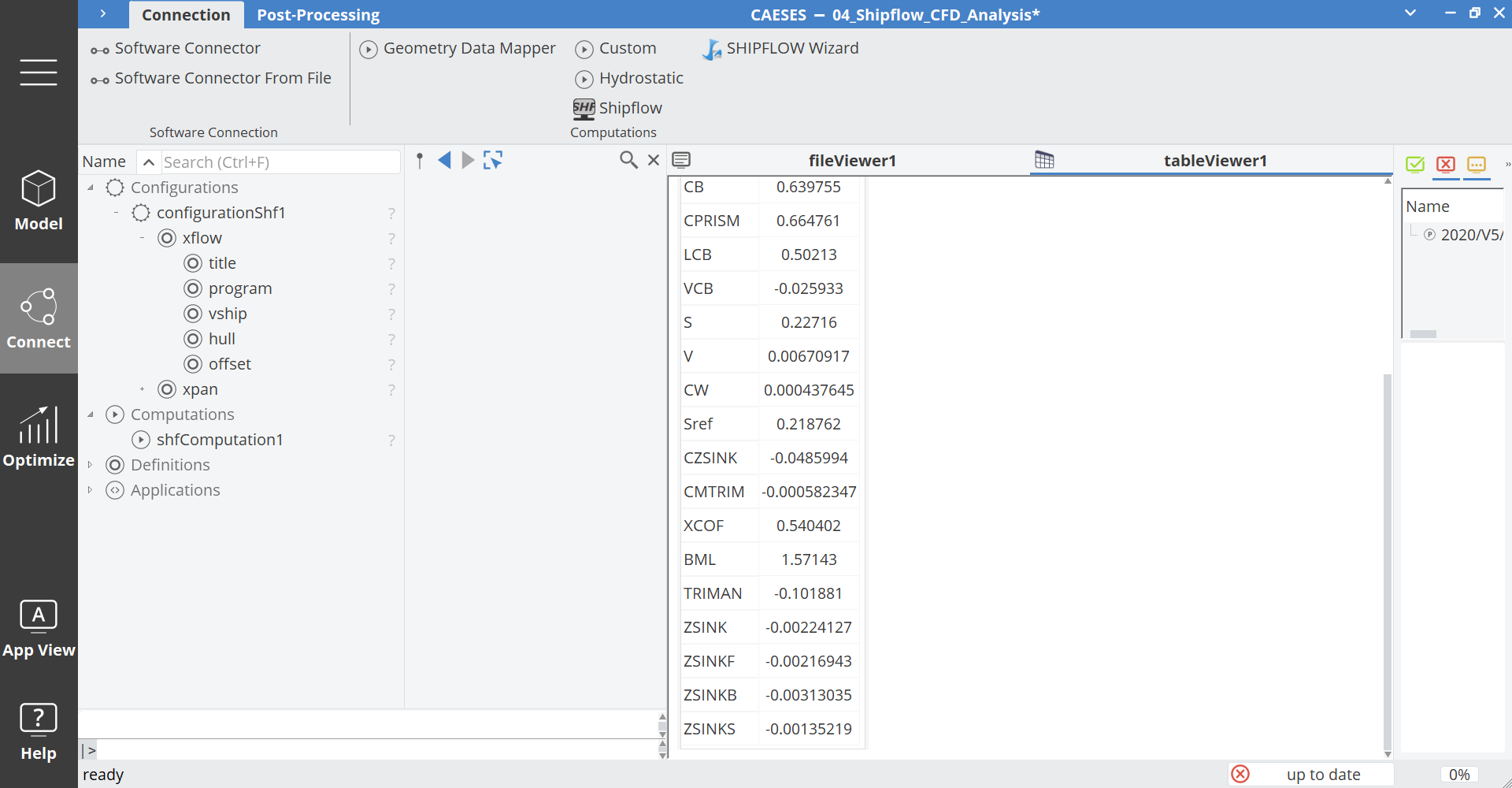
Task: Switch to the Model workspace
Action: pos(39,201)
